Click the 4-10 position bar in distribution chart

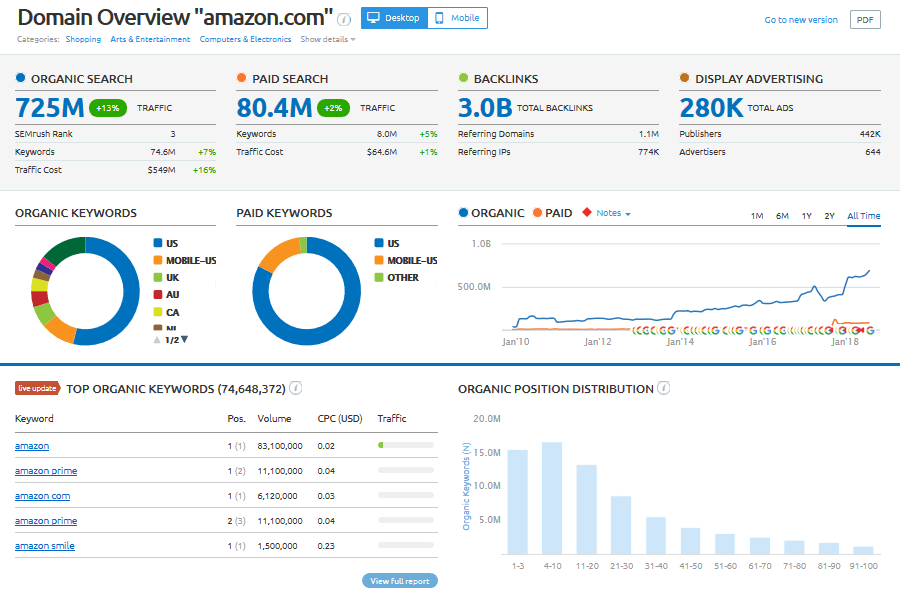pyautogui.click(x=552, y=498)
